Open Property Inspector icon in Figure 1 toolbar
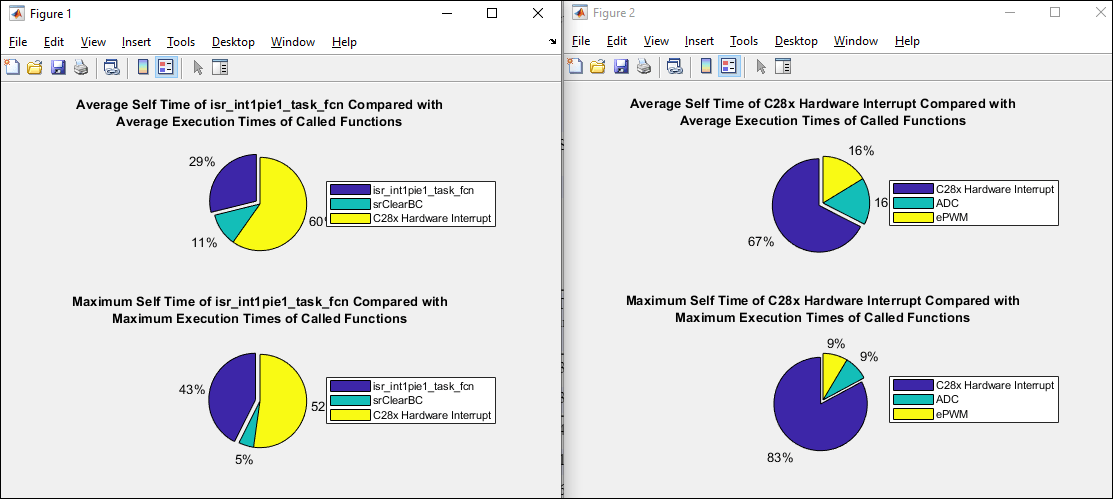This screenshot has height=499, width=1113. pyautogui.click(x=221, y=67)
